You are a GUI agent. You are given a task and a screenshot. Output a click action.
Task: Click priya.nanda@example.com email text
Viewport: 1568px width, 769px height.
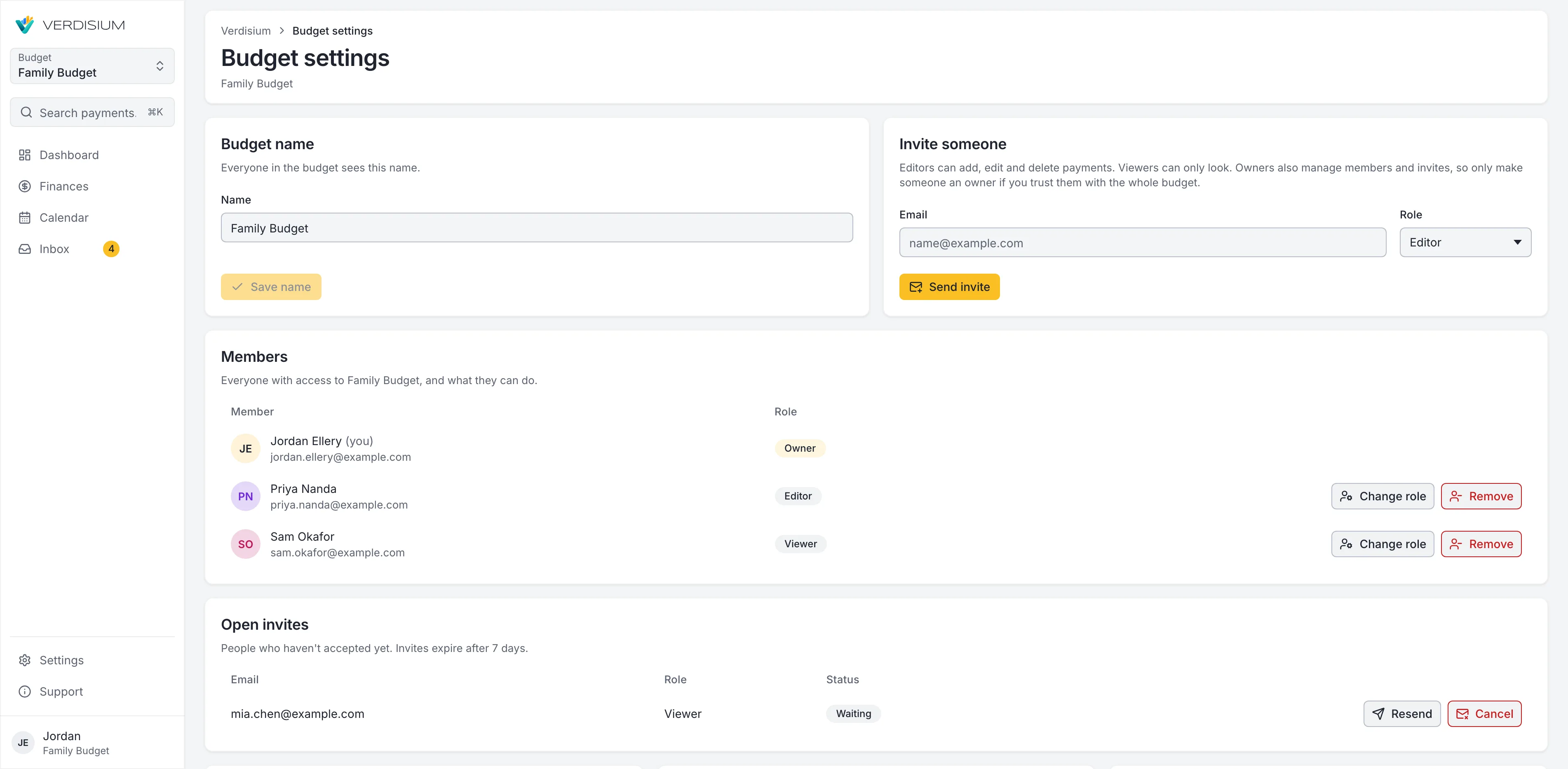point(339,505)
